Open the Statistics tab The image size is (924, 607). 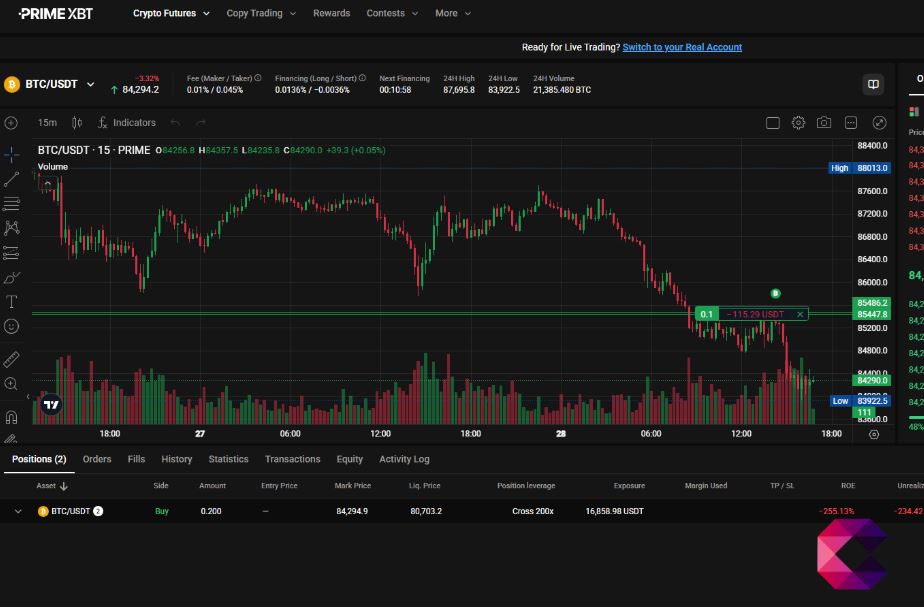point(228,459)
